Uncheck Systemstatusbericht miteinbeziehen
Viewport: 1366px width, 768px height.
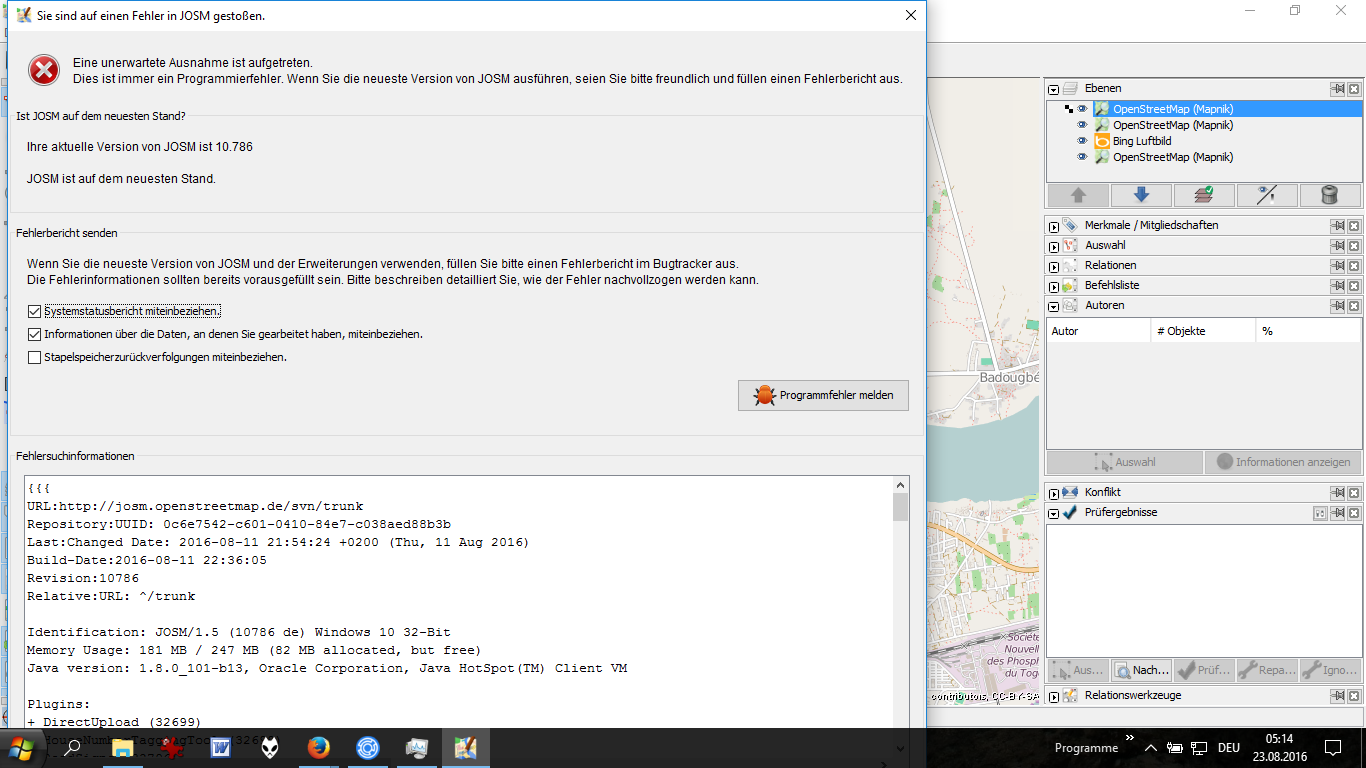coord(35,312)
